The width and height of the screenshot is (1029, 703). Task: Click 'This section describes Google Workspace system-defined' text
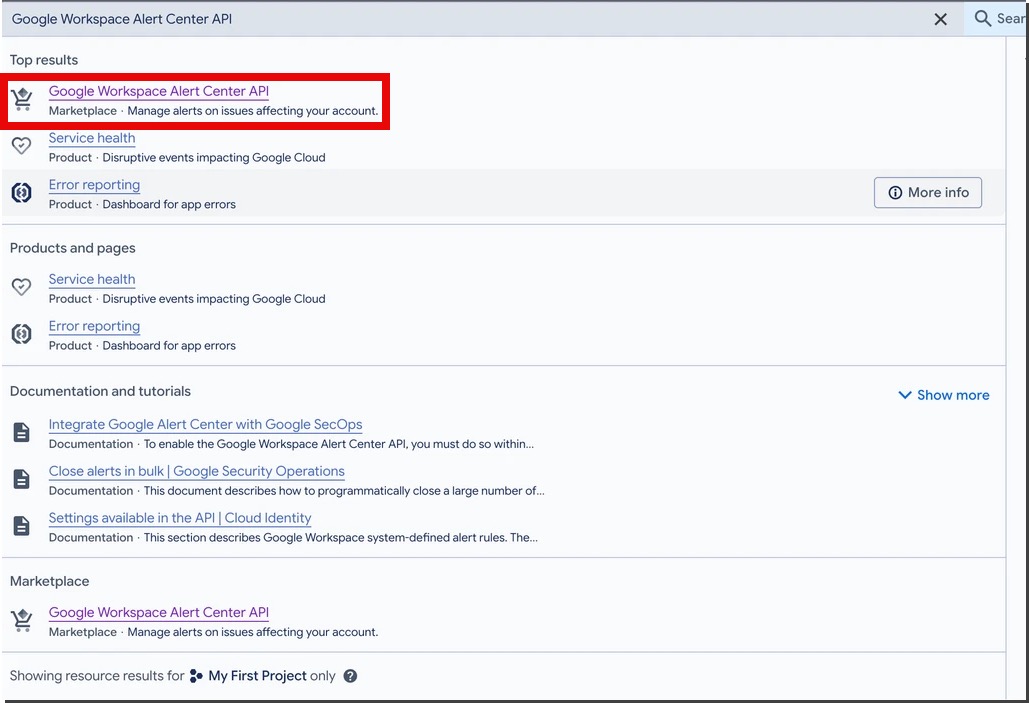point(341,538)
